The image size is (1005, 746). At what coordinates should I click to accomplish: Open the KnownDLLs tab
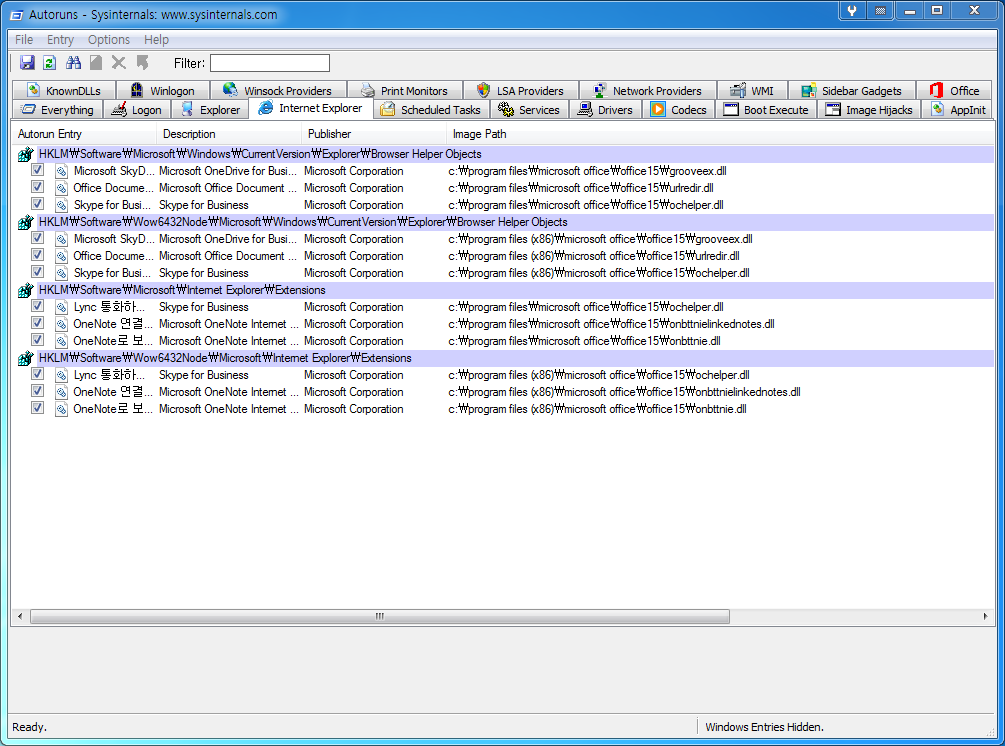click(63, 90)
